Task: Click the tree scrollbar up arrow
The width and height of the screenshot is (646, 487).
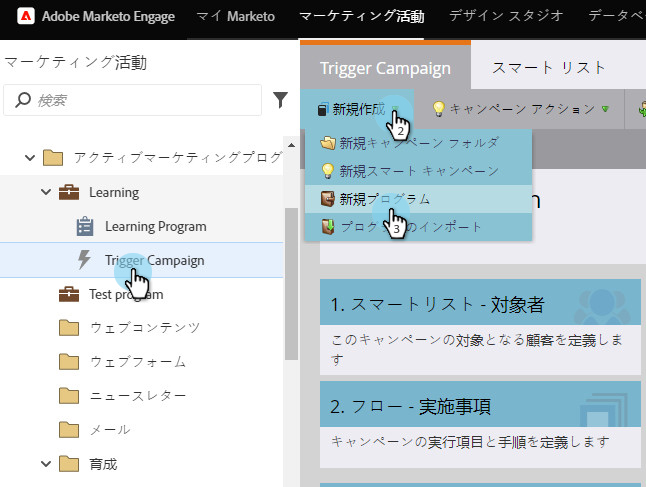Action: coord(291,145)
